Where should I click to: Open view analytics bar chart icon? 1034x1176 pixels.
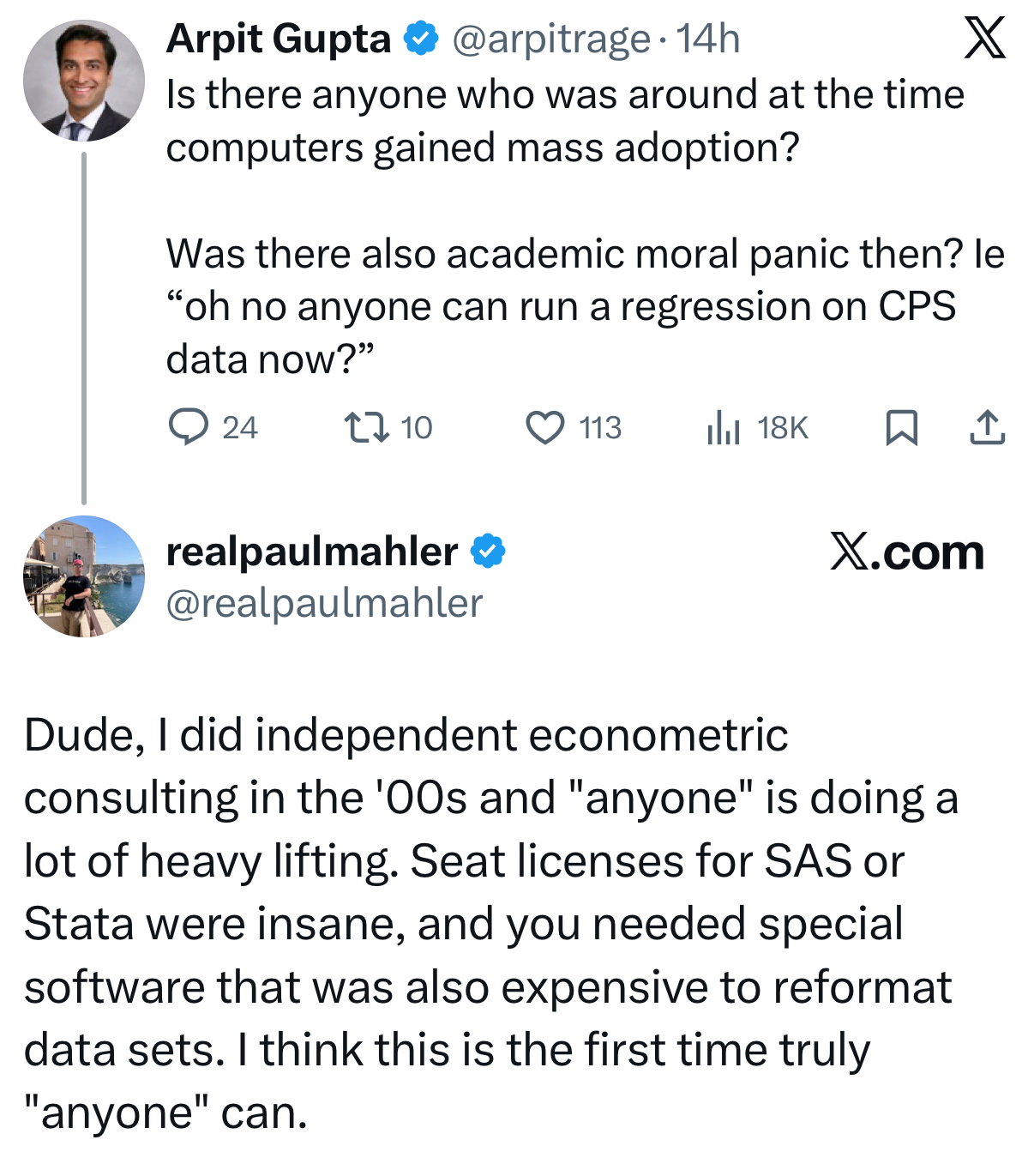point(723,427)
